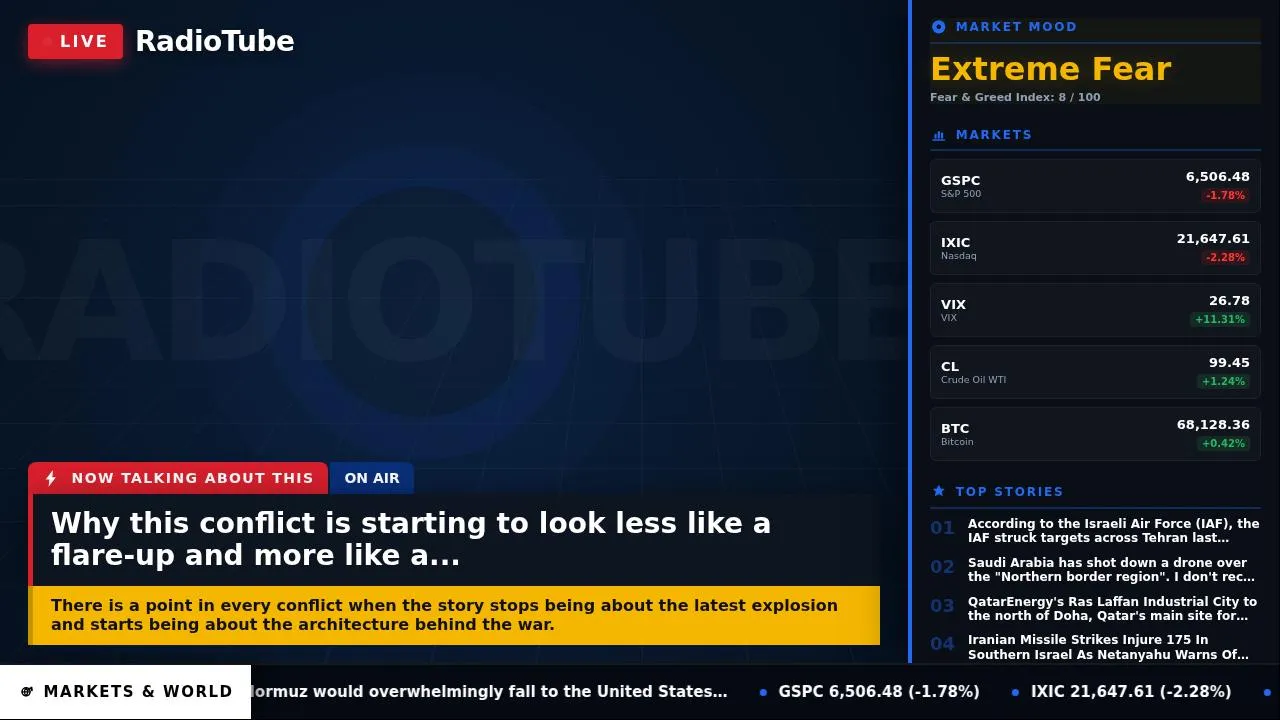Click the TOP STORIES section label

1009,491
